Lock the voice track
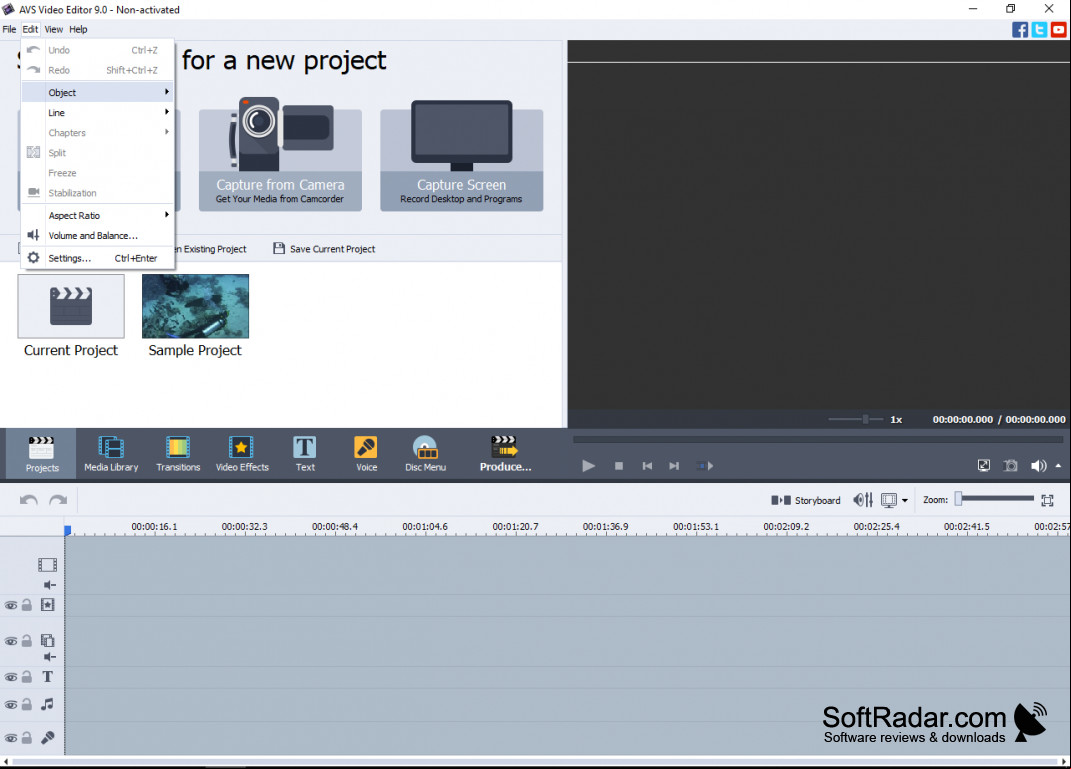 tap(27, 738)
